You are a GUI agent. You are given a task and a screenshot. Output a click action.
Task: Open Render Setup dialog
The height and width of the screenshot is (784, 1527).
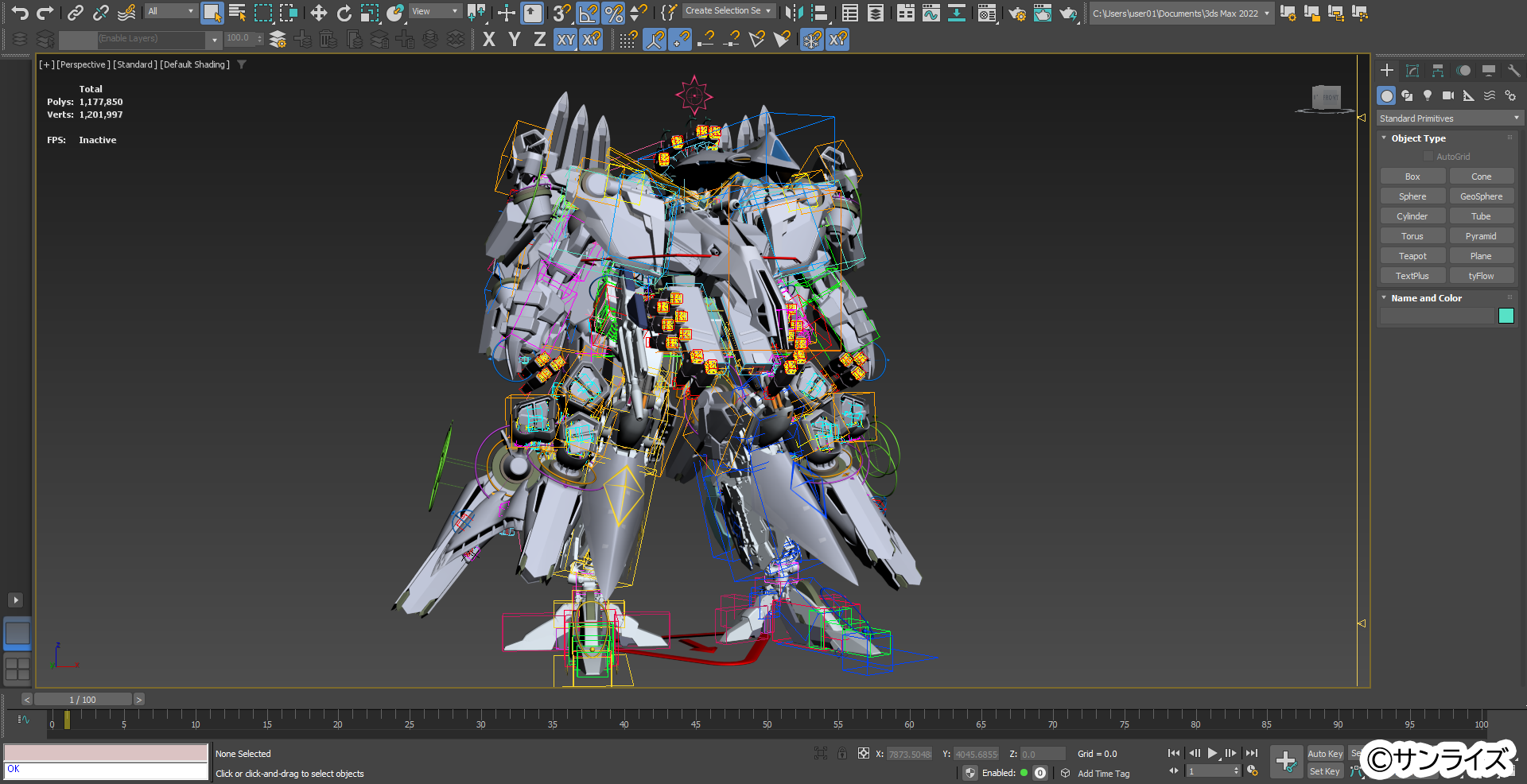point(1017,13)
